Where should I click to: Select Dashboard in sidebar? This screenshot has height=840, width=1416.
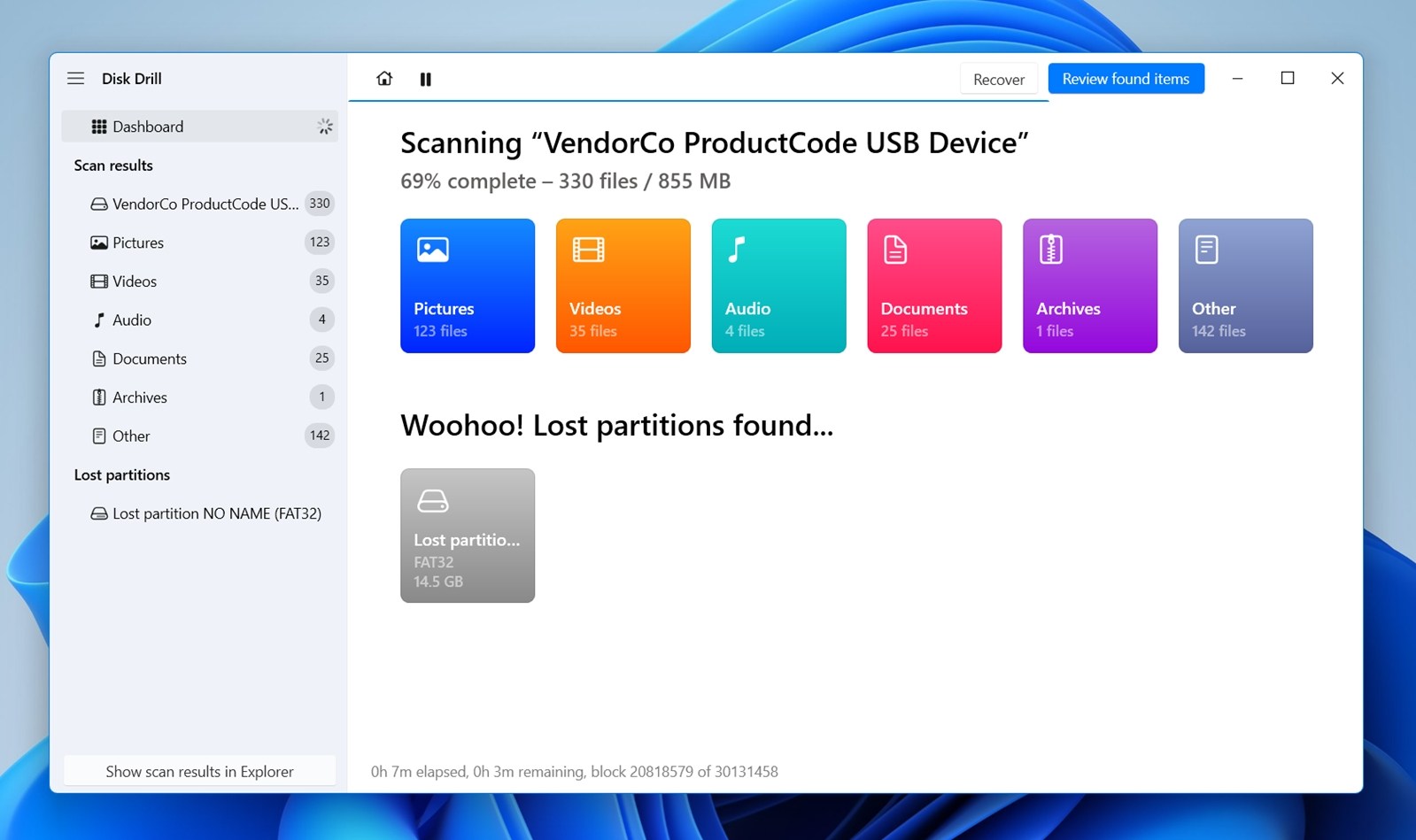(x=199, y=127)
